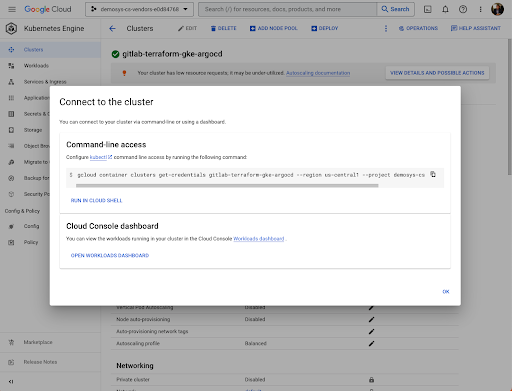This screenshot has width=512, height=391.
Task: Select Policy in the sidebar
Action: point(25,242)
